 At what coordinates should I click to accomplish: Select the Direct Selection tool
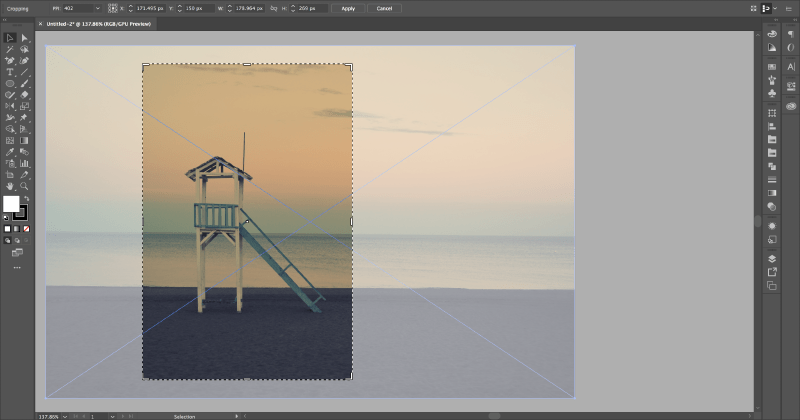click(x=24, y=38)
